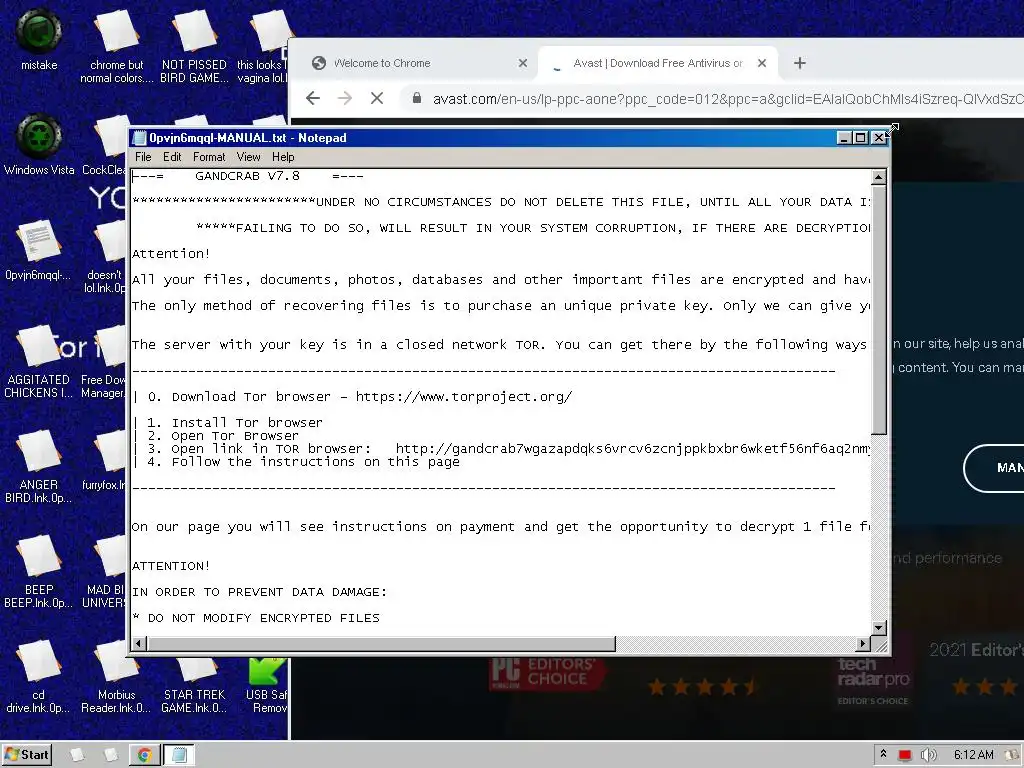Viewport: 1024px width, 768px height.
Task: Click the red tray icon in system tray
Action: [x=904, y=755]
